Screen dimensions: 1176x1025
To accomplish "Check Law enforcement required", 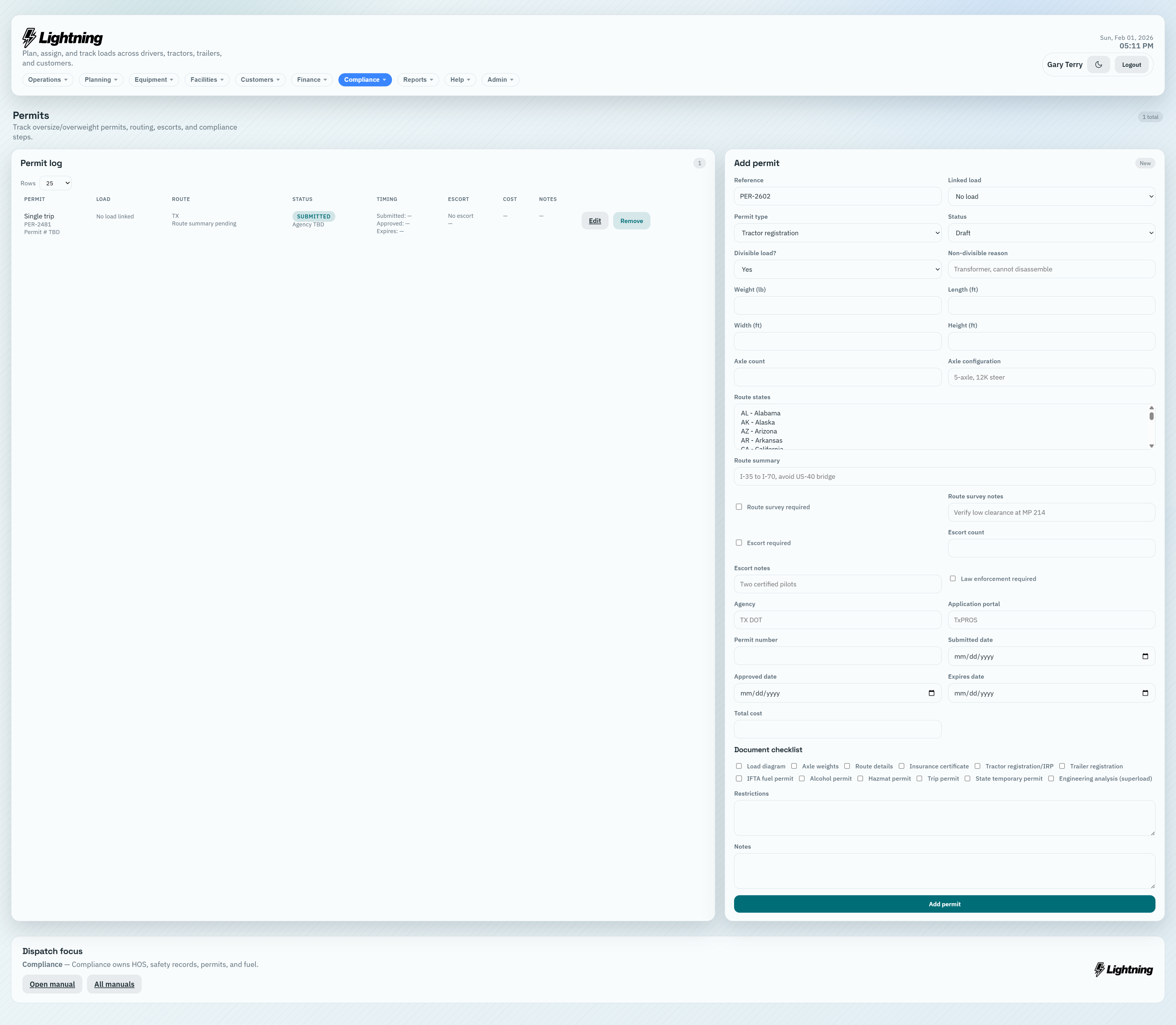I will click(x=952, y=578).
